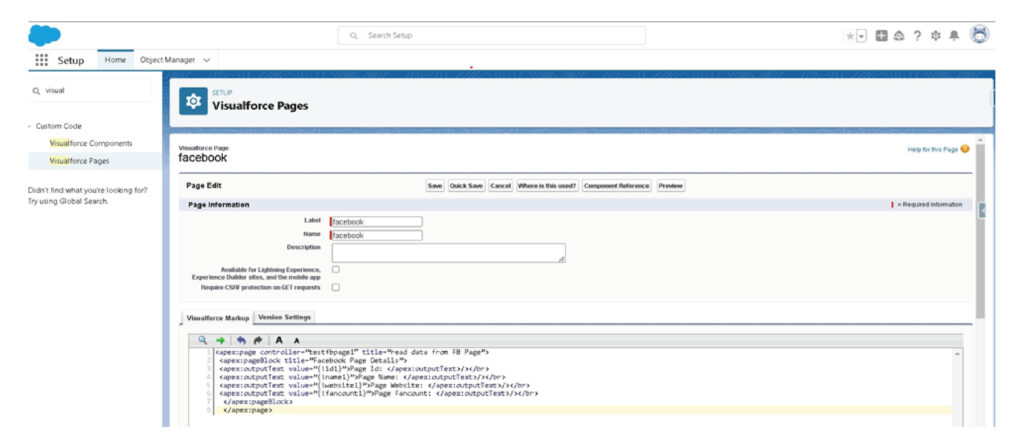Click the Cancel button
The image size is (1024, 448).
[x=500, y=186]
